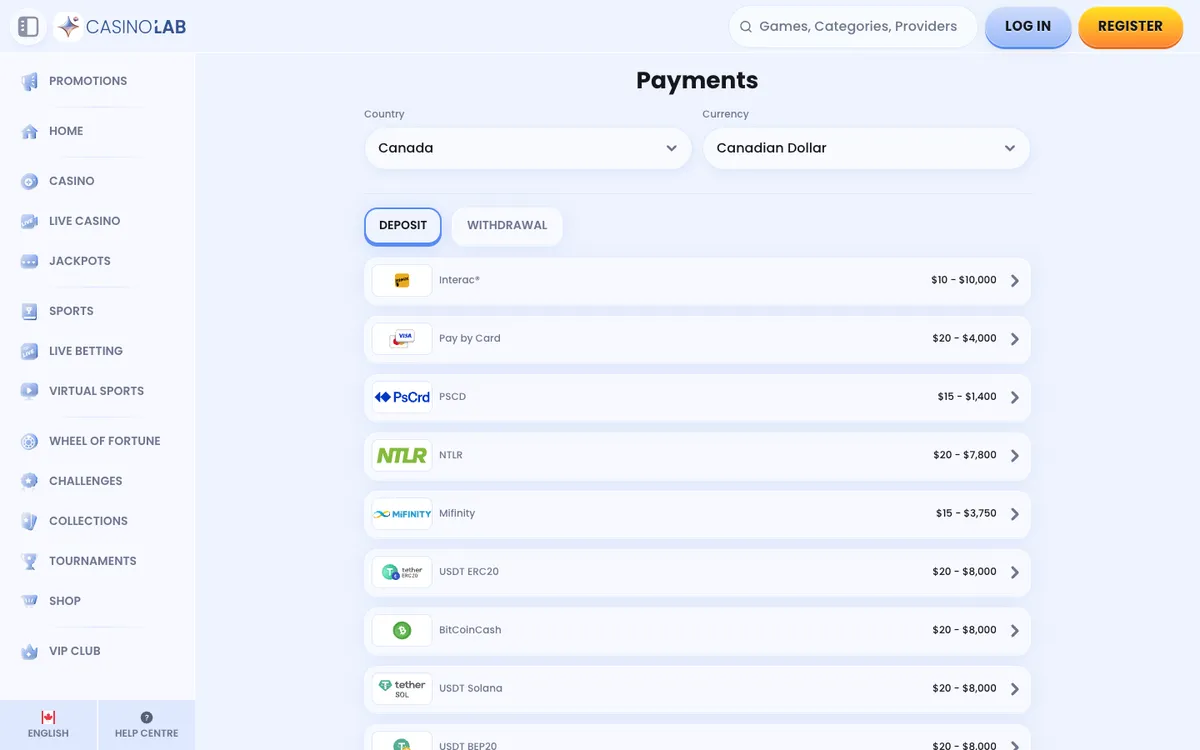Image resolution: width=1200 pixels, height=750 pixels.
Task: Open the CasinoLab logo home link
Action: [121, 27]
